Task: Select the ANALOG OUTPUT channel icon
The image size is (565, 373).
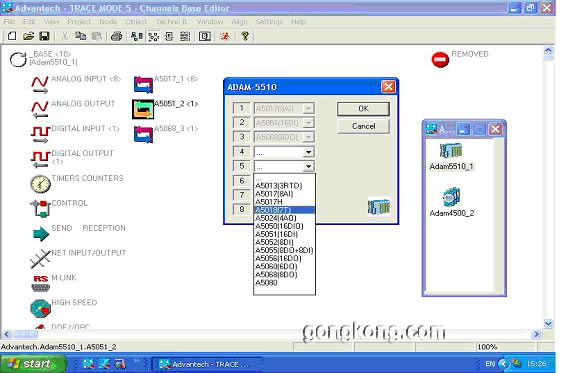Action: coord(40,110)
